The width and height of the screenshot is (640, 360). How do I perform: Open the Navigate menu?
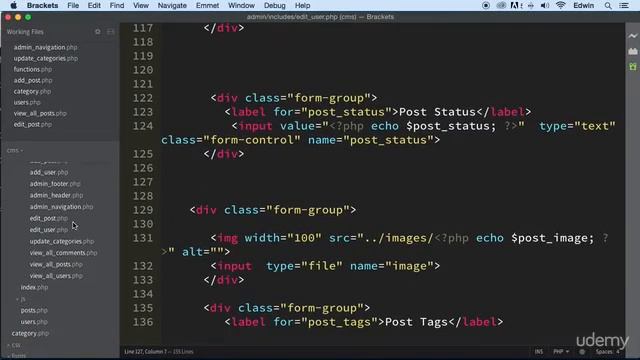172,5
